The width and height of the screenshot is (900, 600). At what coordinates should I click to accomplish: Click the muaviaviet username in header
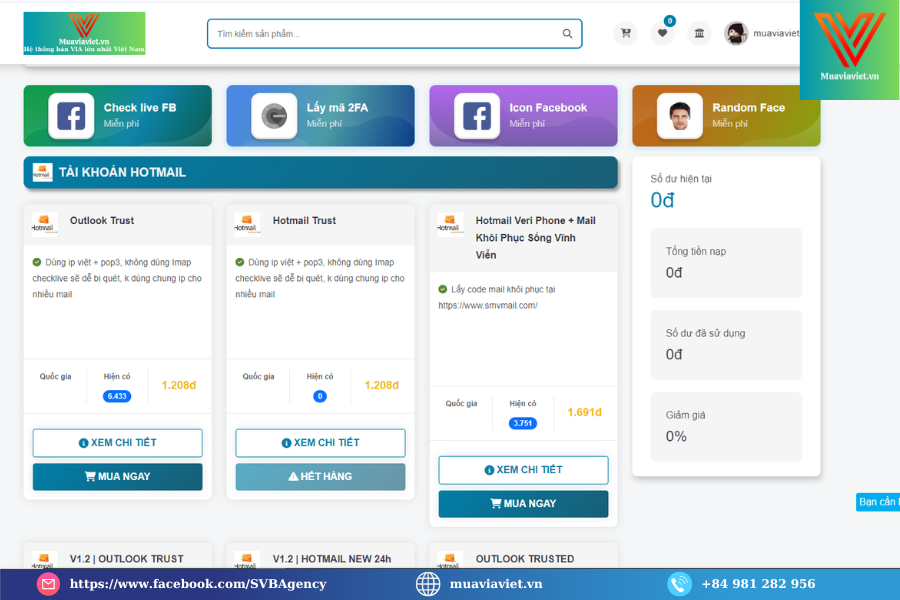click(775, 33)
